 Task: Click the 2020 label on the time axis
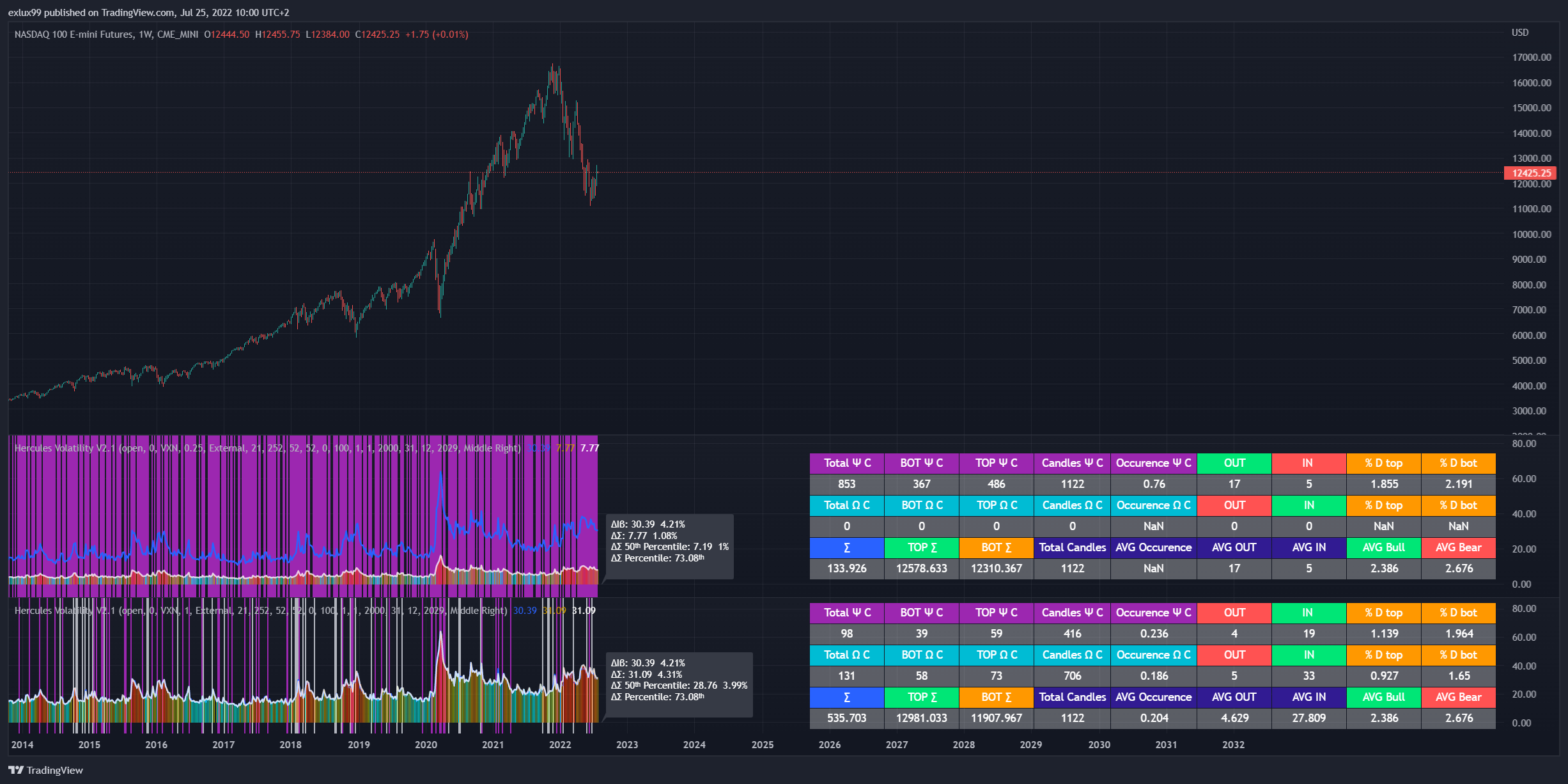pyautogui.click(x=426, y=745)
